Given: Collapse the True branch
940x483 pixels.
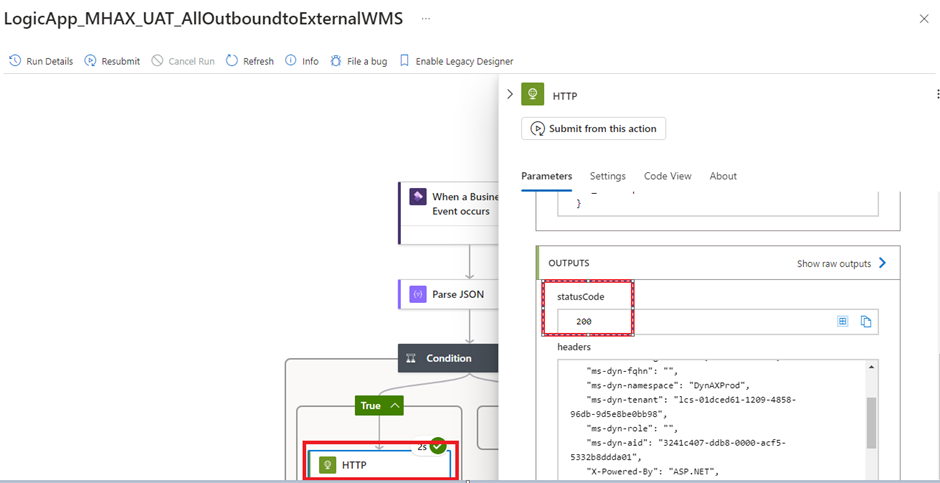Looking at the screenshot, I should 379,406.
